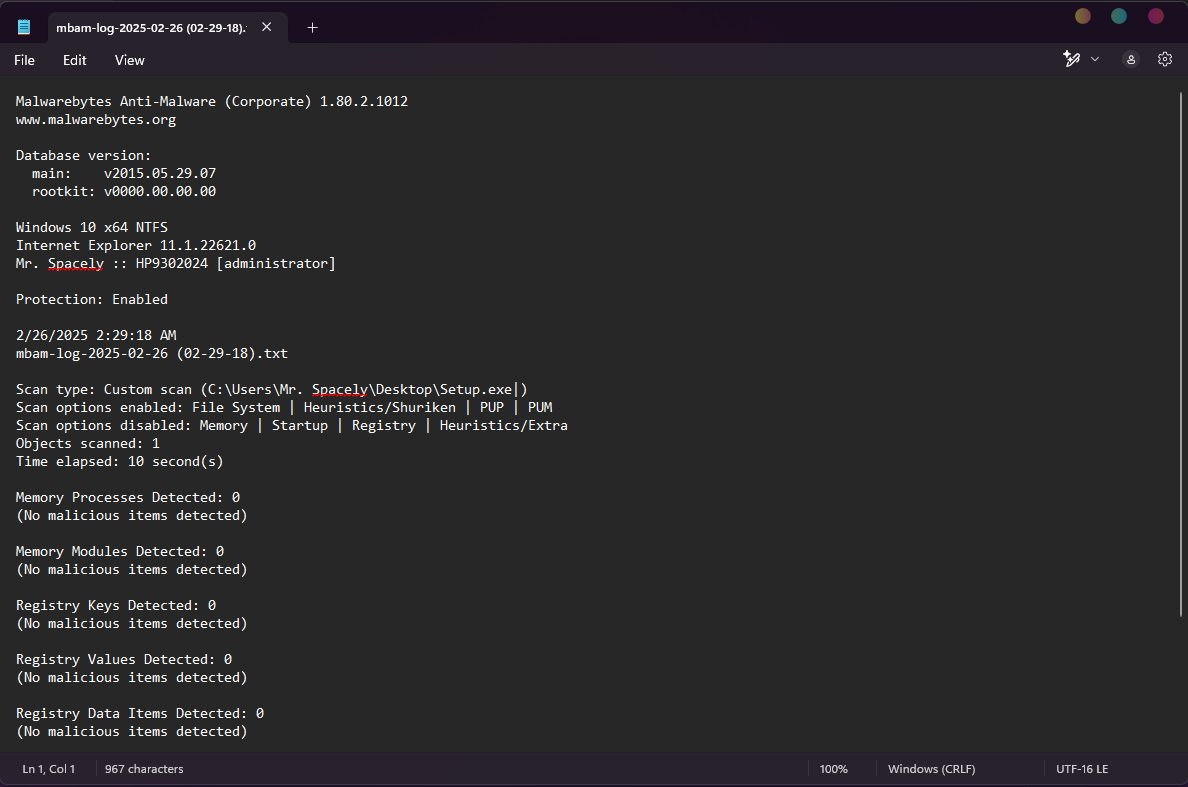Click the Notepad app icon in title bar
Image resolution: width=1188 pixels, height=787 pixels.
pos(24,27)
